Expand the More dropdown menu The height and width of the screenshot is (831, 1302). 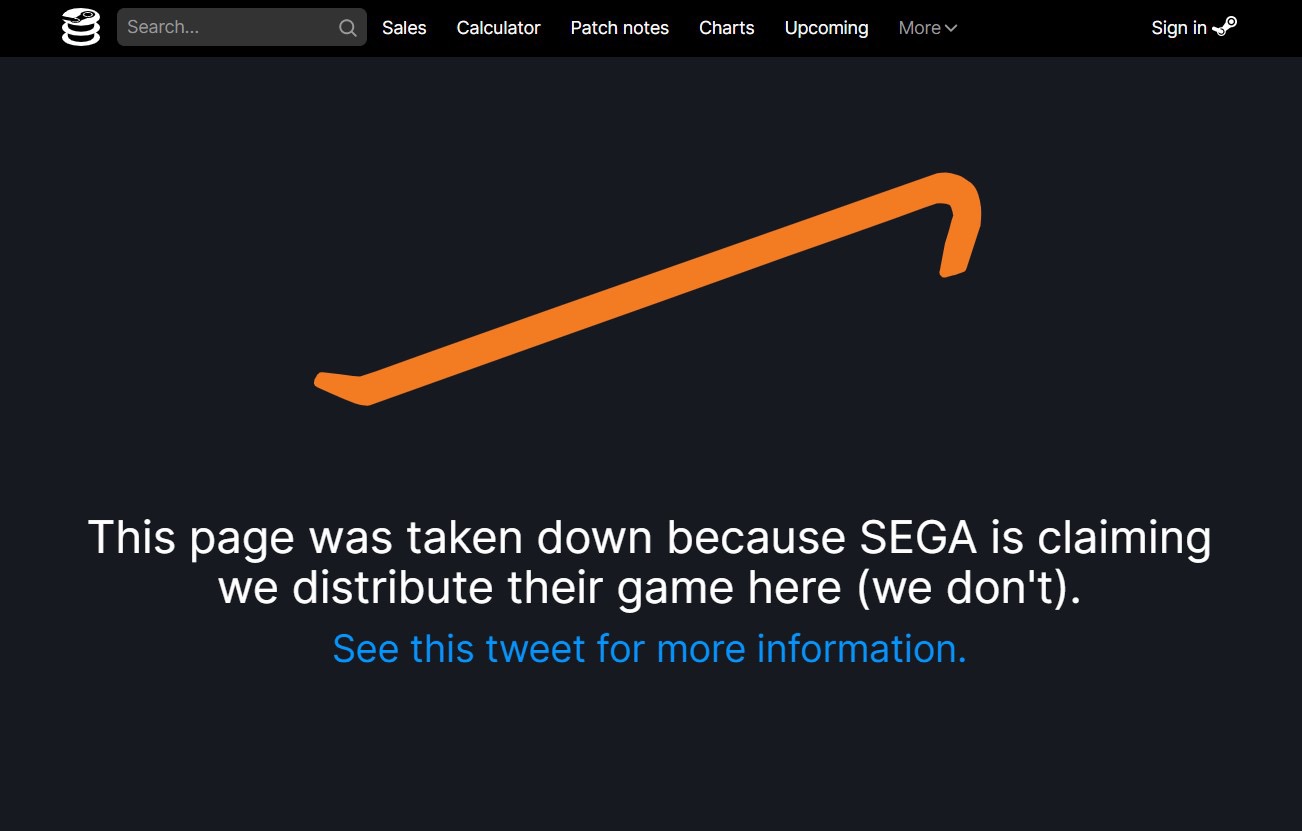[x=927, y=28]
